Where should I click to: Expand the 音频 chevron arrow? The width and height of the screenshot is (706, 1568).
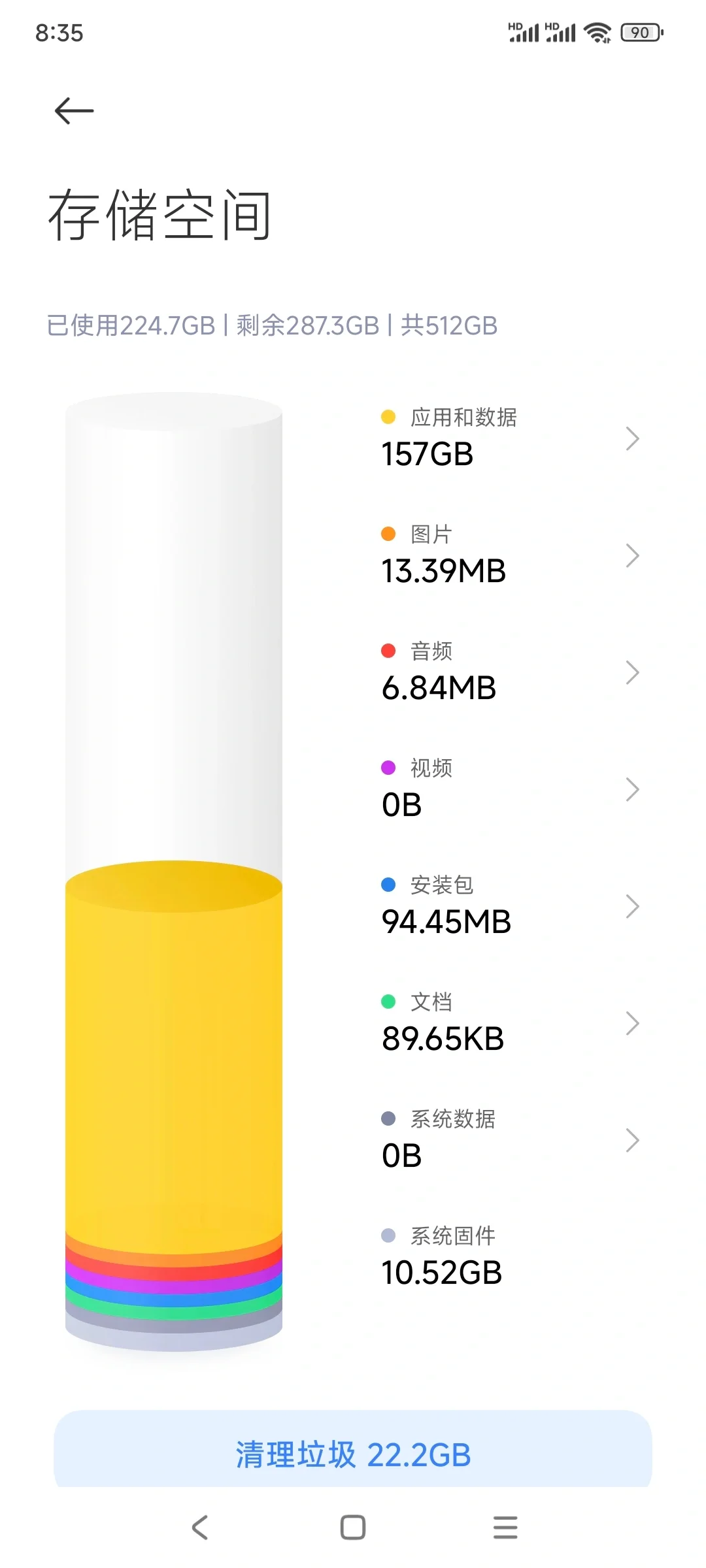[631, 673]
